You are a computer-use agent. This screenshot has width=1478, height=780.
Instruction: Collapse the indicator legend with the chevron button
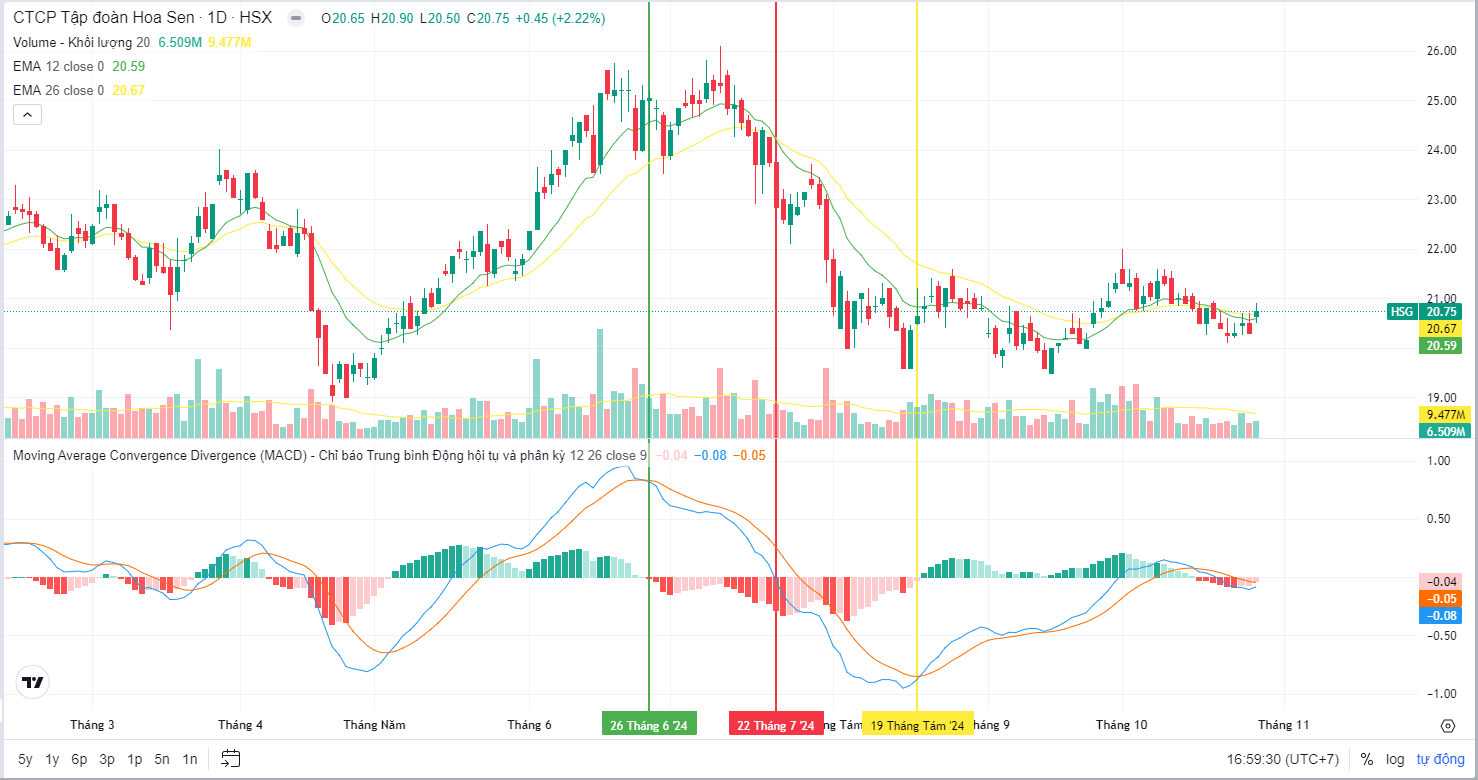click(27, 115)
